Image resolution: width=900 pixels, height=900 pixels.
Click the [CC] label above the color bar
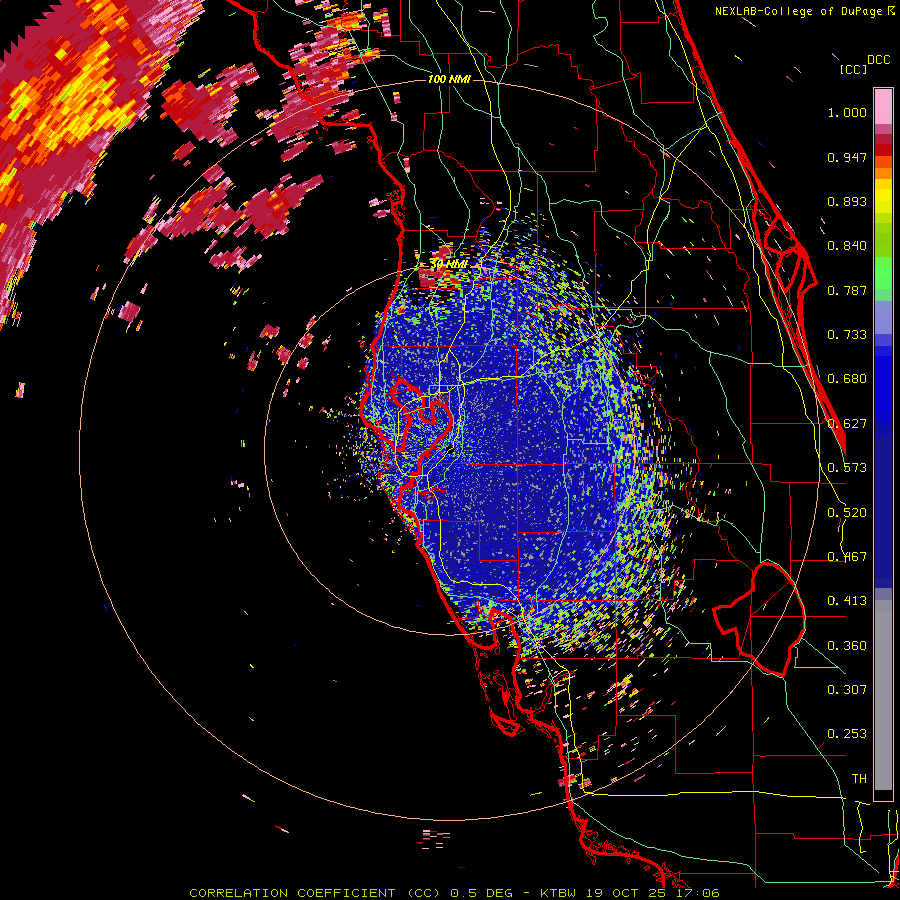[x=853, y=69]
